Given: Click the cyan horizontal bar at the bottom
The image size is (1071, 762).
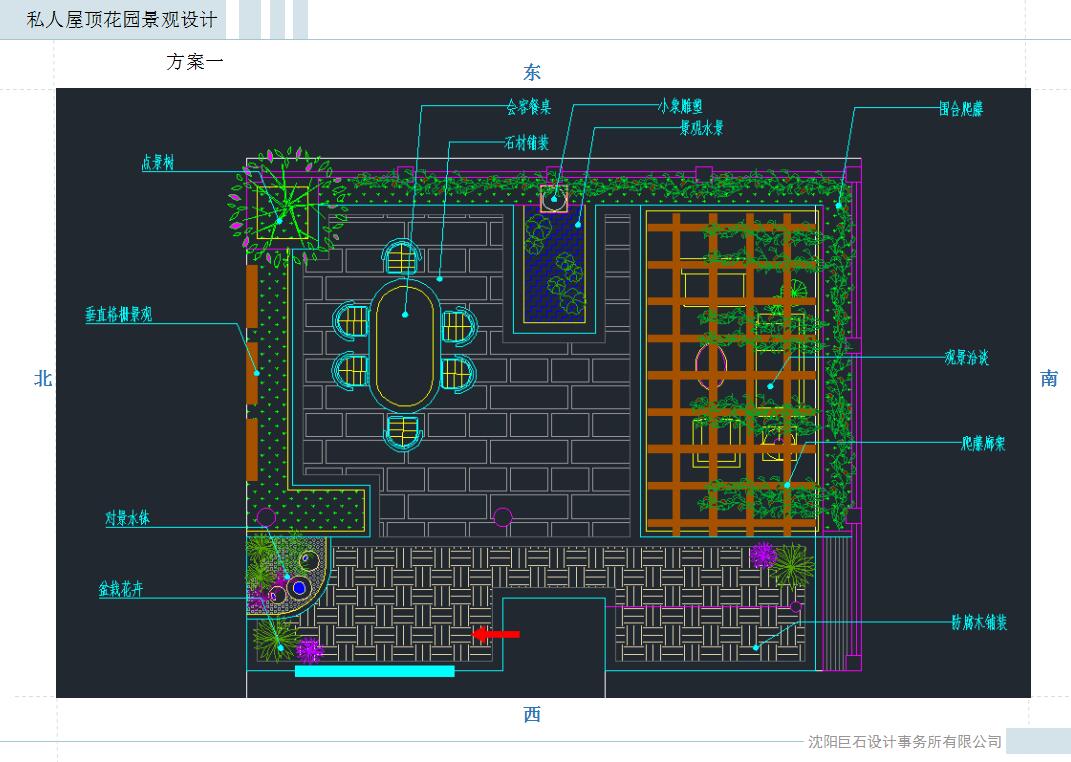Looking at the screenshot, I should click(375, 671).
